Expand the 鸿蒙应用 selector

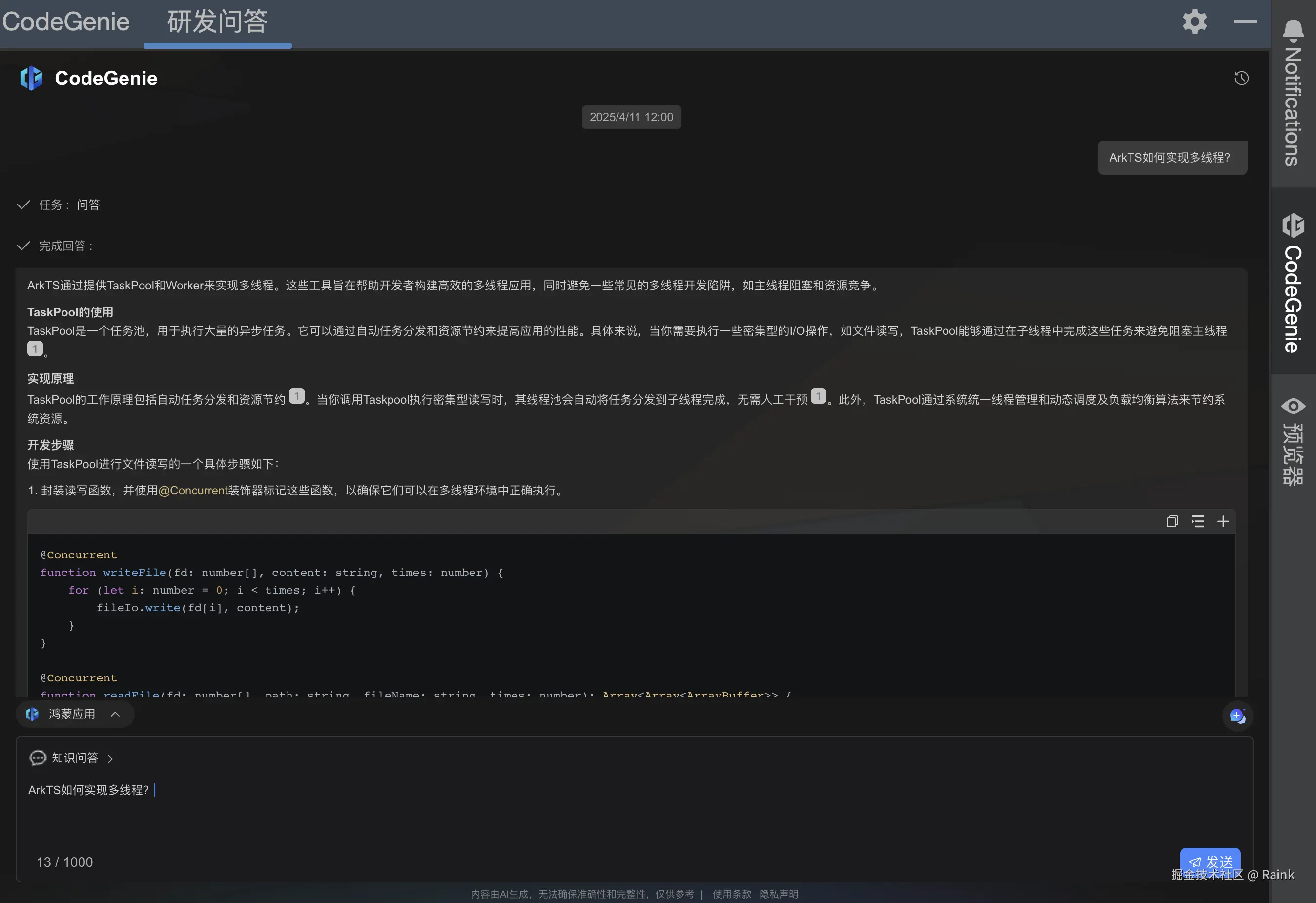coord(74,714)
